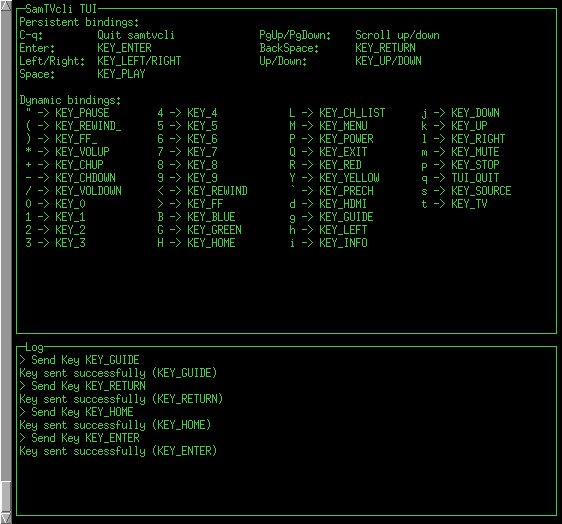Click the scrollbar up arrow at top

click(x=6, y=6)
